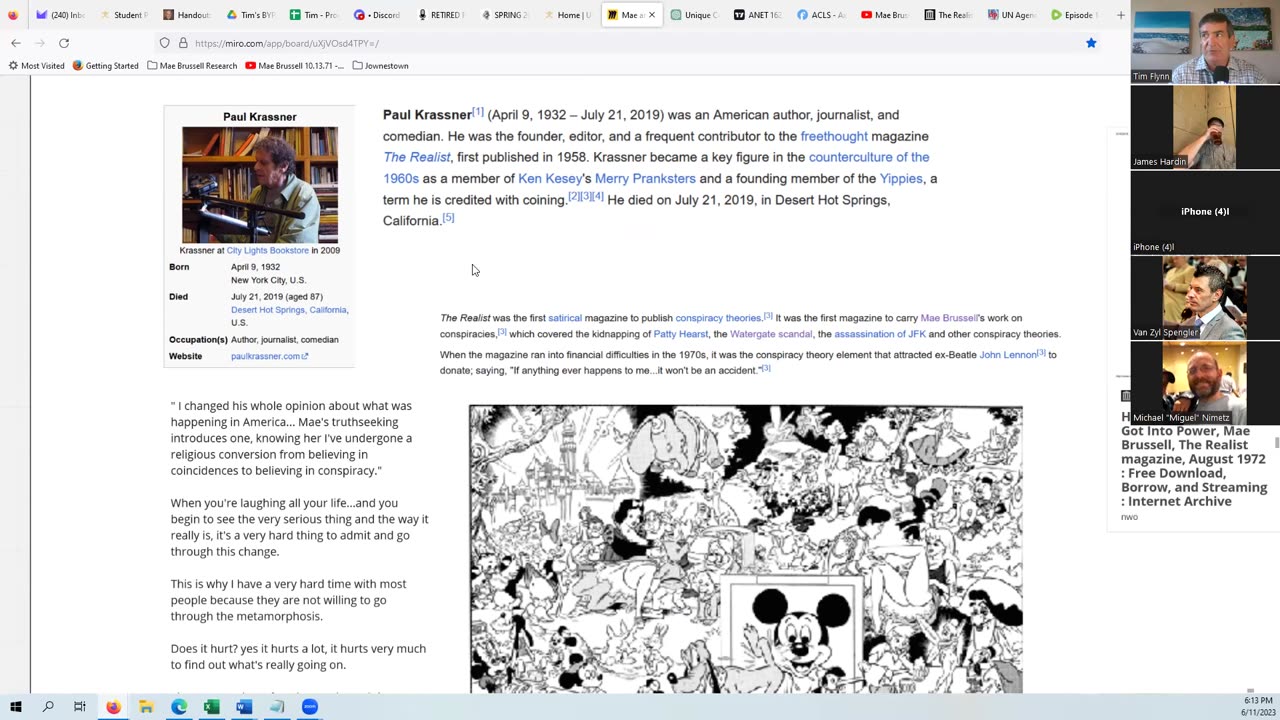The height and width of the screenshot is (720, 1280).
Task: Switch to the ACLS tab
Action: point(821,15)
